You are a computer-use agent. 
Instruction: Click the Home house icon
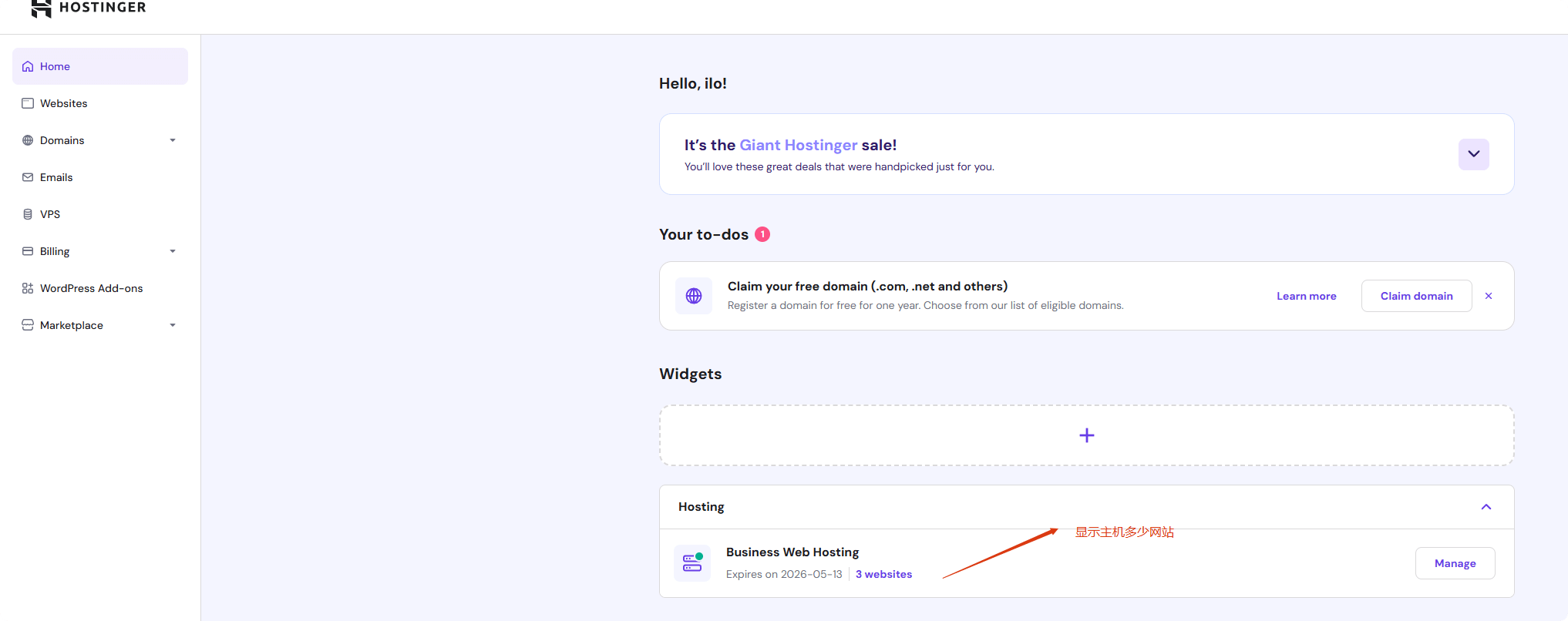28,66
